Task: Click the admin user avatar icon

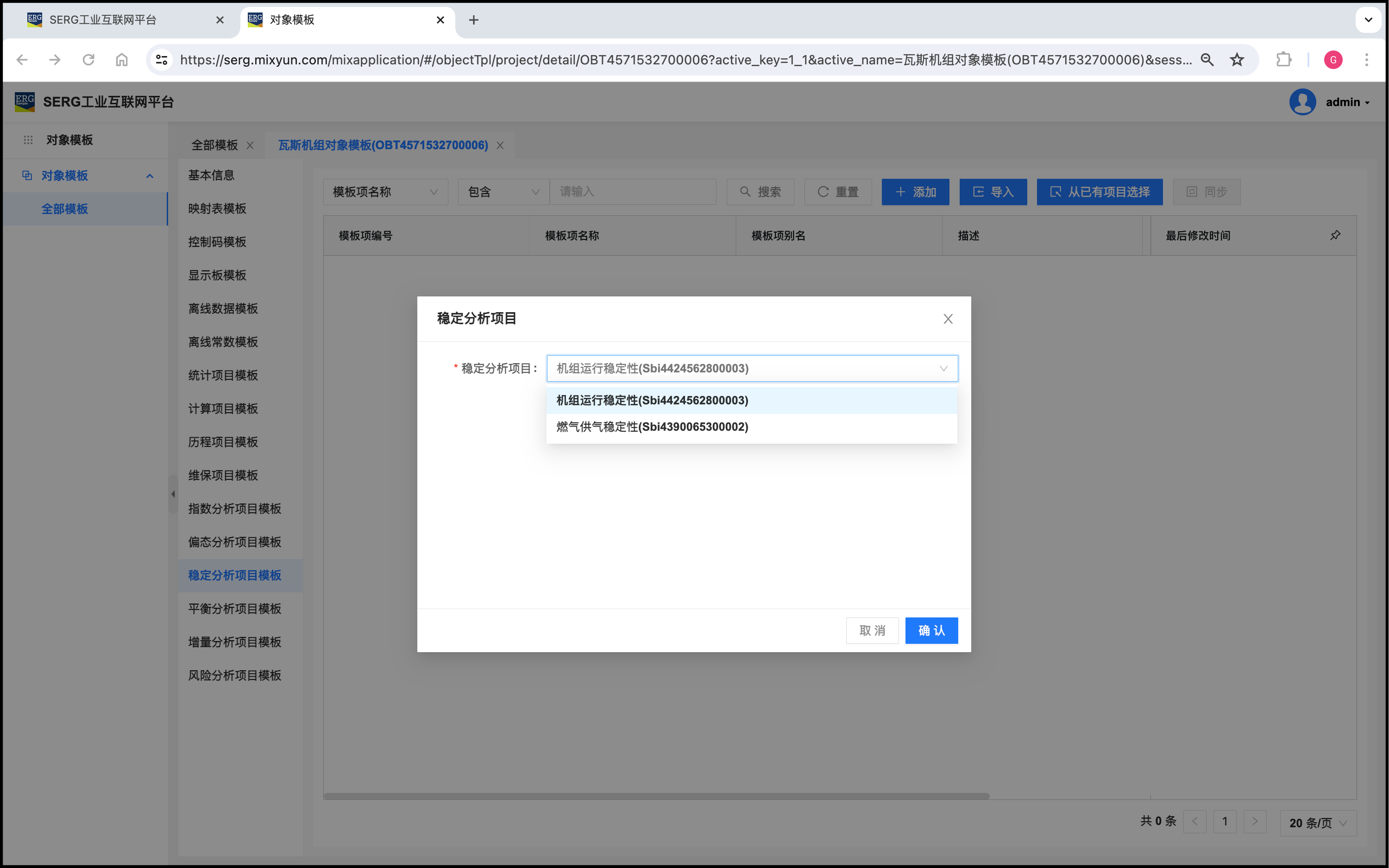Action: (1302, 102)
